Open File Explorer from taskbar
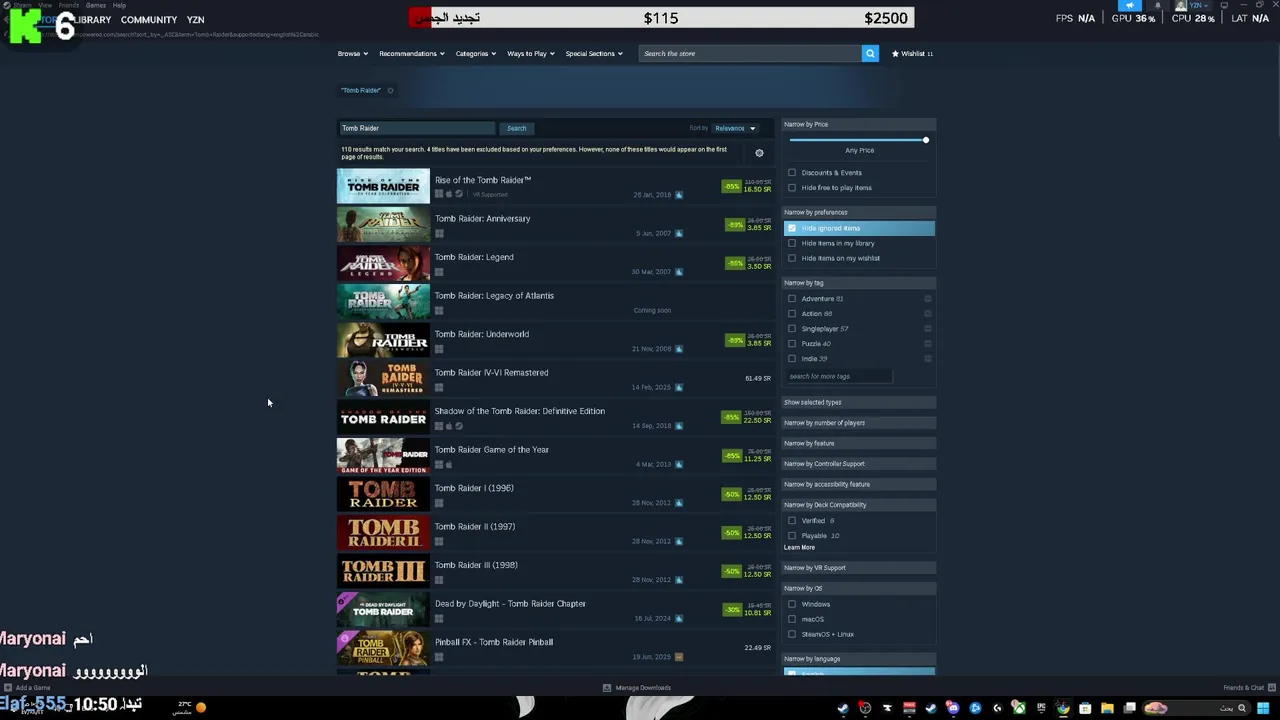Image resolution: width=1280 pixels, height=720 pixels. (x=1107, y=708)
